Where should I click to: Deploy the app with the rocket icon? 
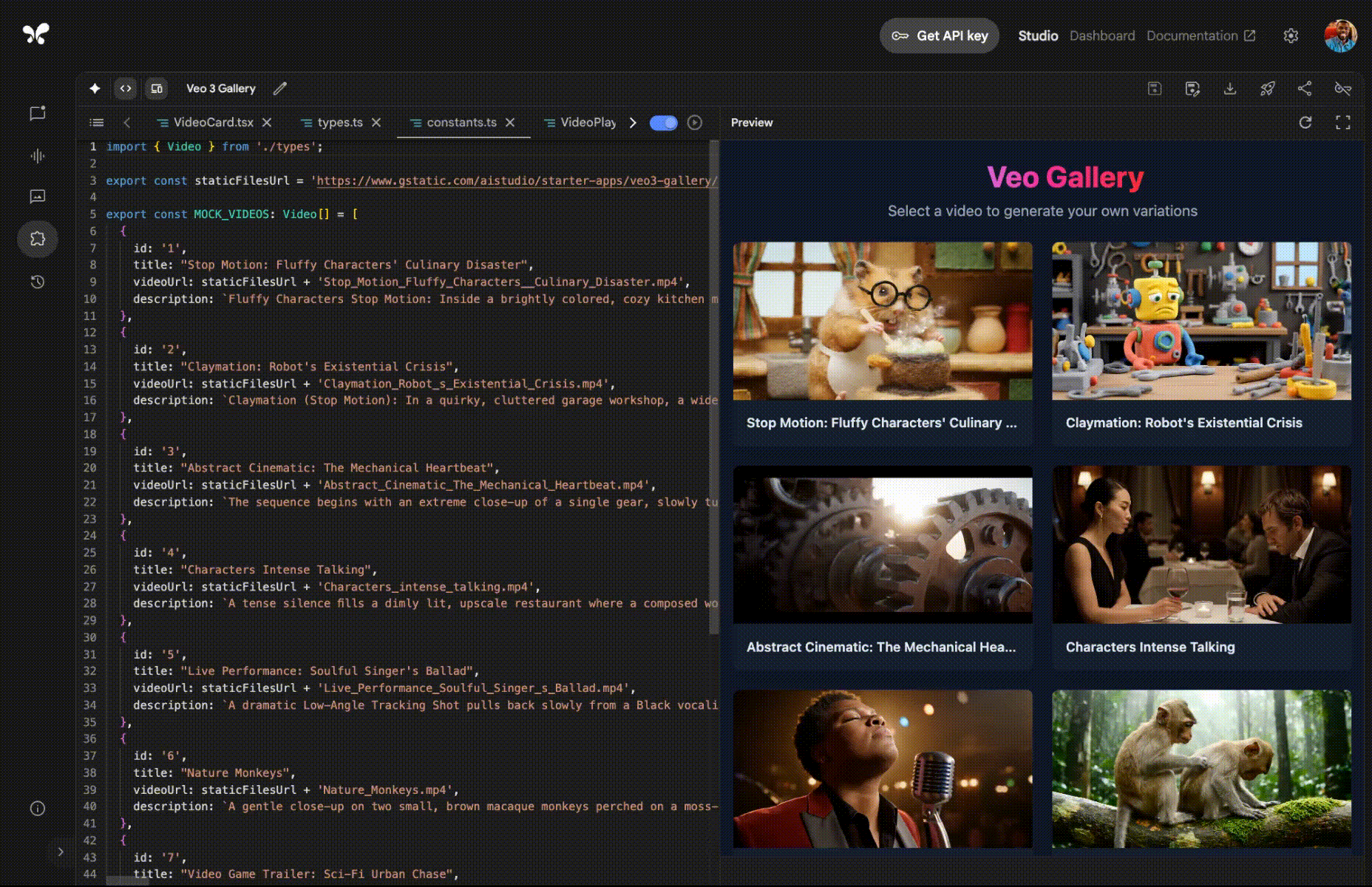pyautogui.click(x=1268, y=89)
